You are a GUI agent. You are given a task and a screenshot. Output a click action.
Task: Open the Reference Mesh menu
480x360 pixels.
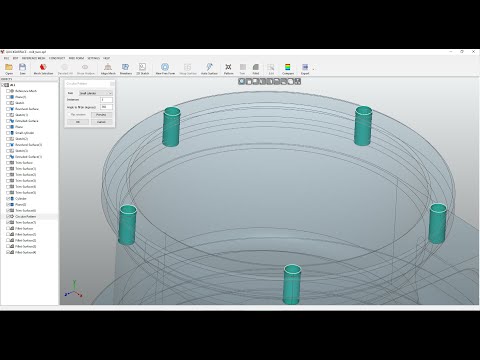pos(34,58)
